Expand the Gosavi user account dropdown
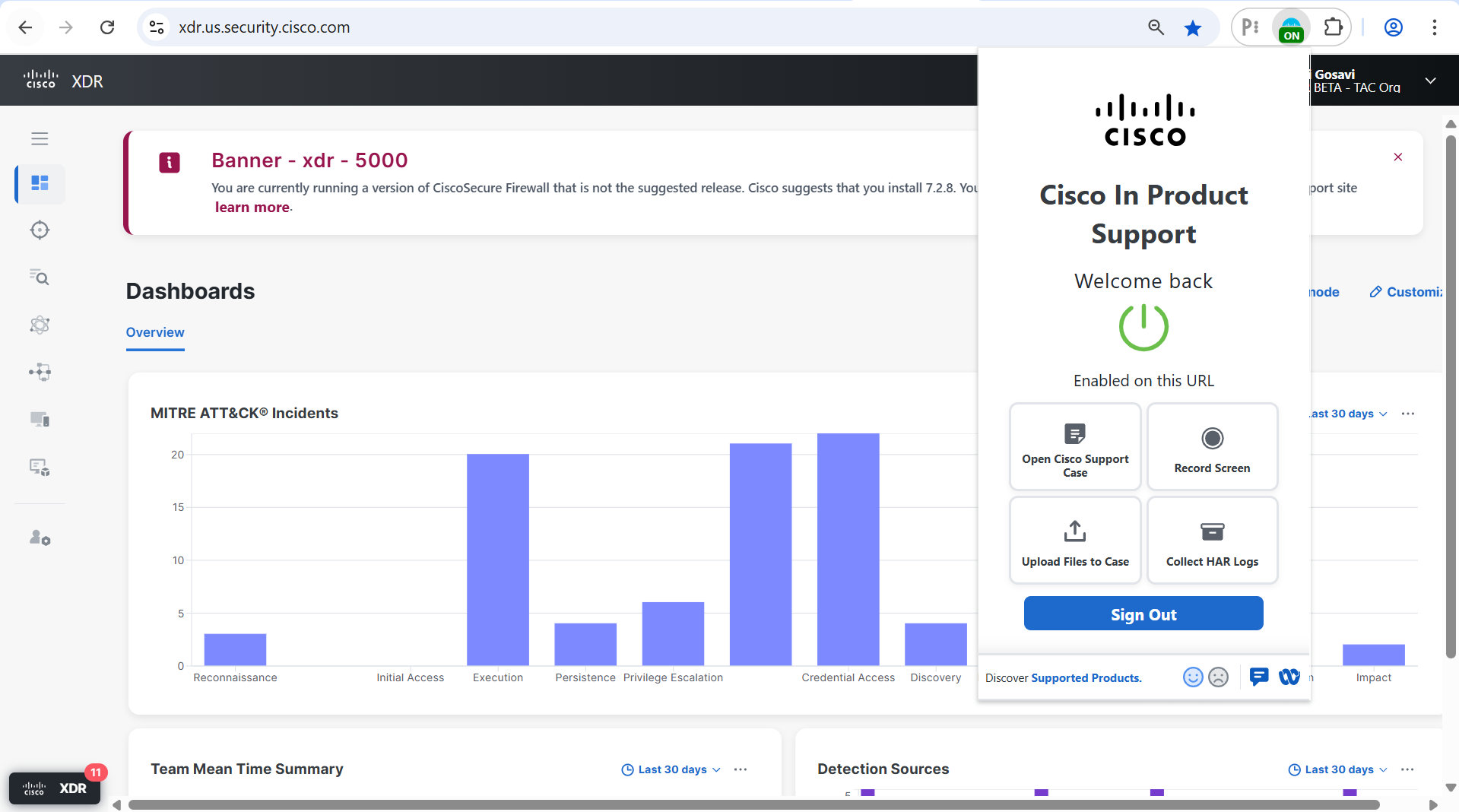 [1430, 81]
